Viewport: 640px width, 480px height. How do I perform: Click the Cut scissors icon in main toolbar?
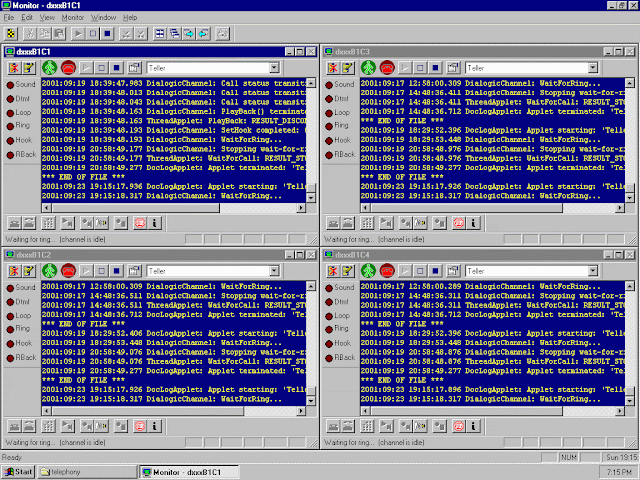coord(30,33)
